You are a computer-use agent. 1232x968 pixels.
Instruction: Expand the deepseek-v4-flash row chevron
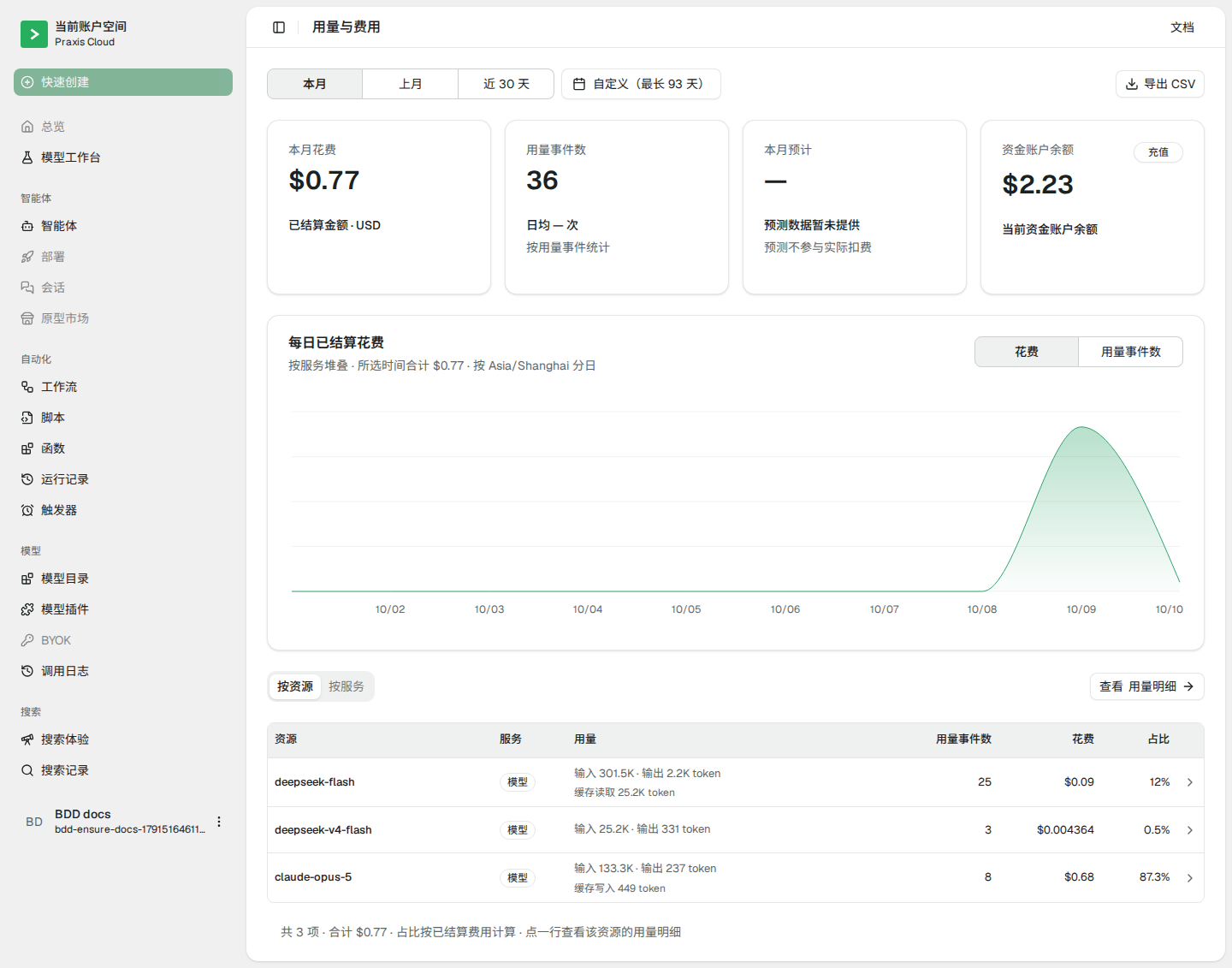coord(1189,830)
